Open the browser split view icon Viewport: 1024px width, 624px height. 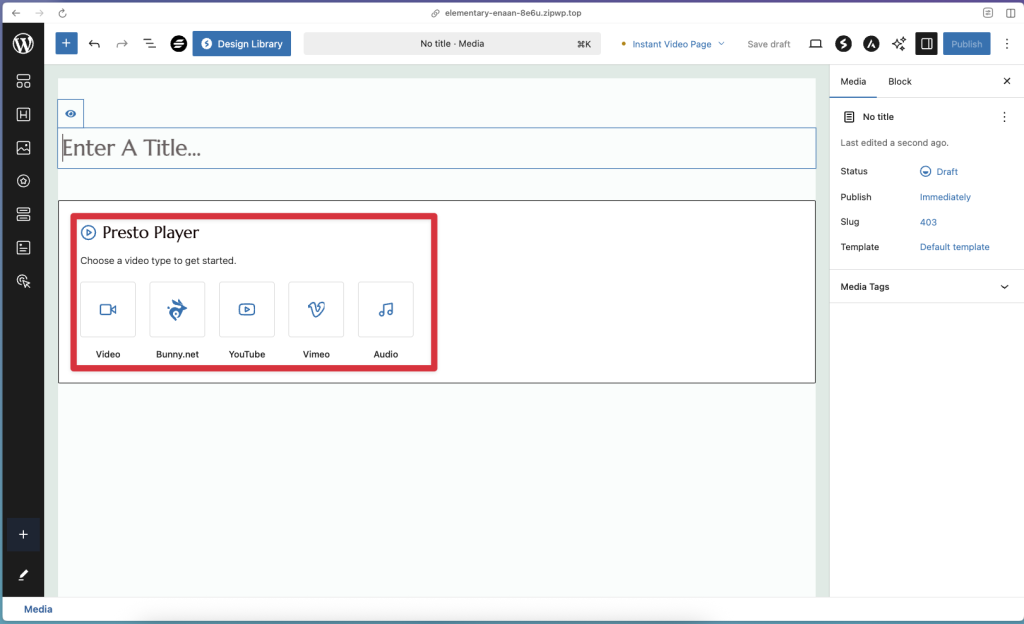coord(1010,13)
